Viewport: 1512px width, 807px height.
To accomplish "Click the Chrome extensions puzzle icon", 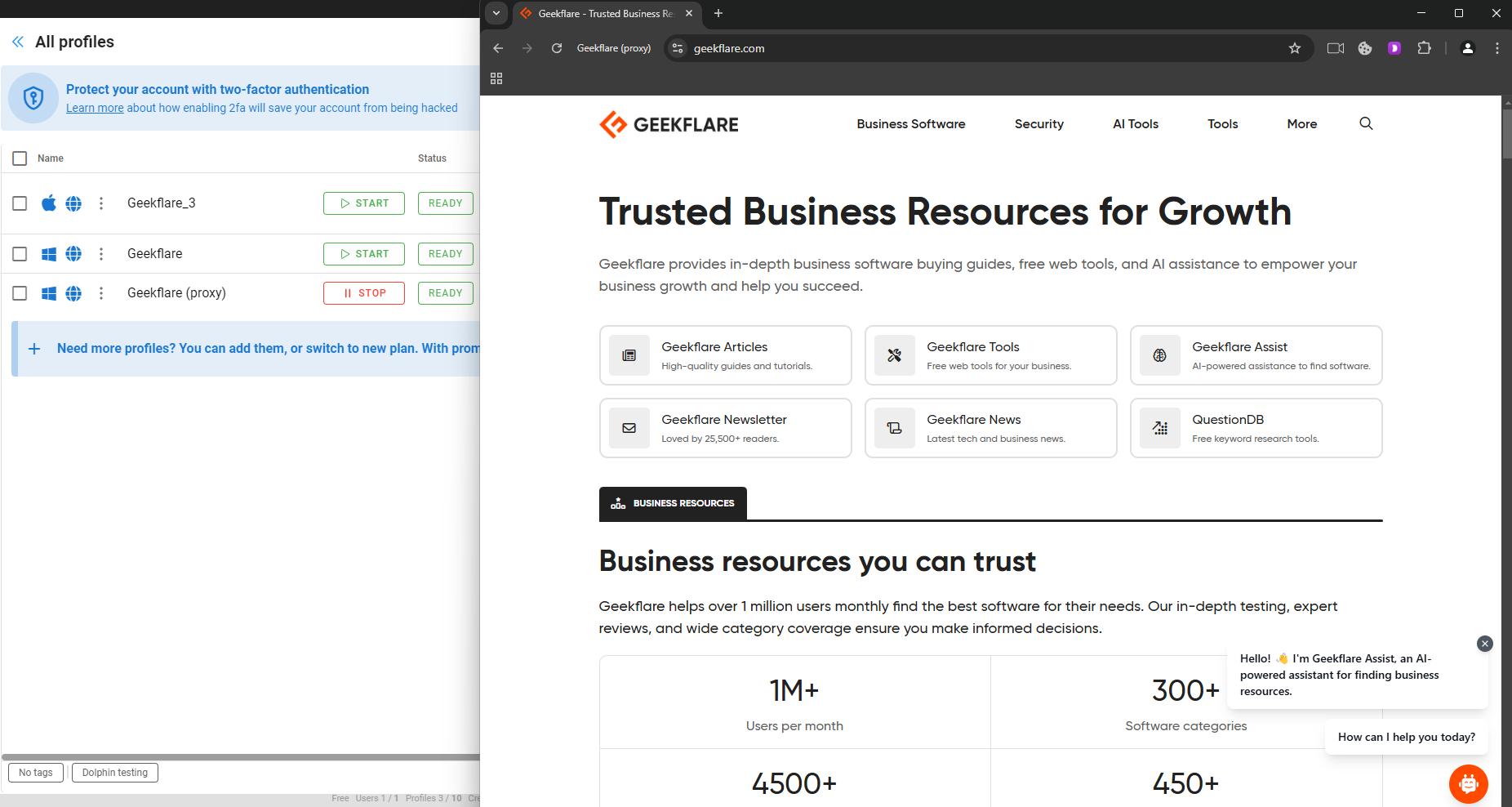I will pyautogui.click(x=1424, y=48).
